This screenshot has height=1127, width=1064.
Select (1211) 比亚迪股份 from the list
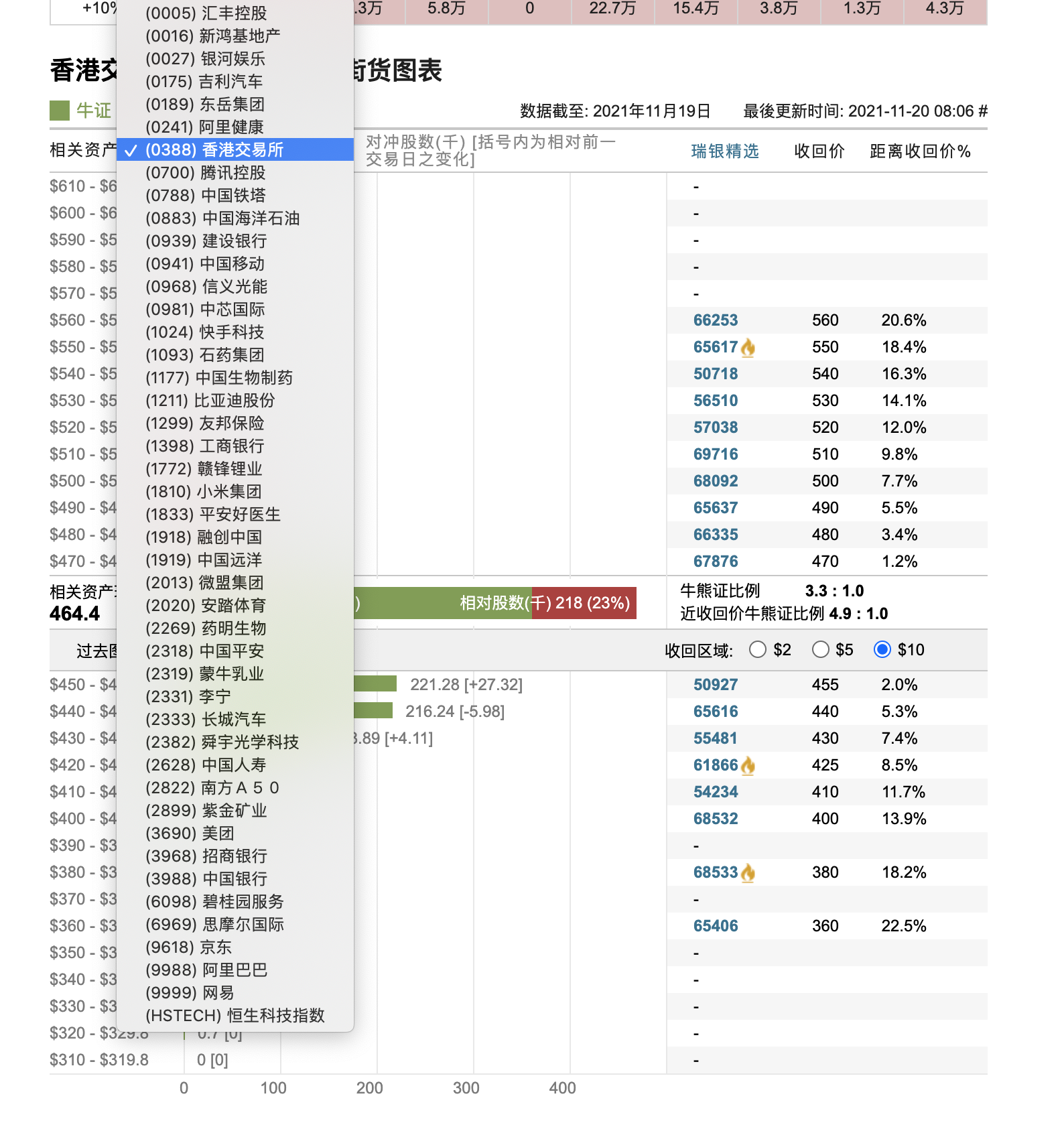point(210,401)
